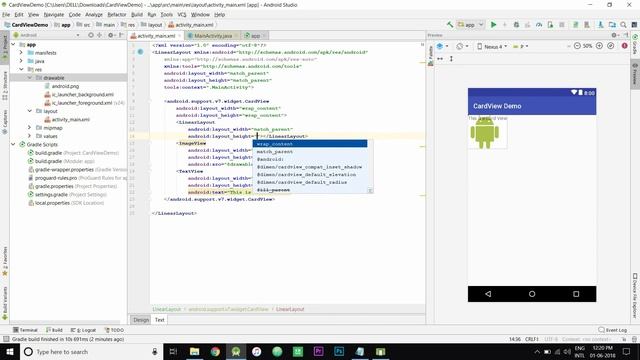Open the Build menu
Viewport: 640px width, 360px height.
(137, 14)
